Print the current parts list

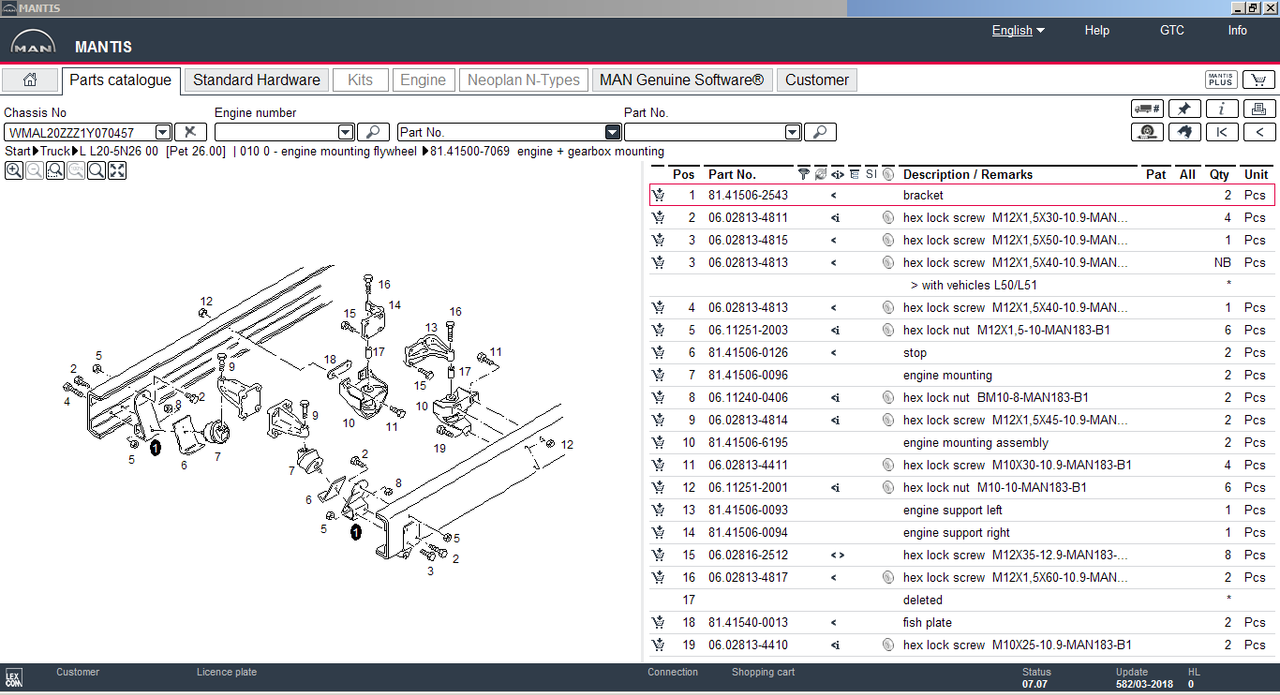tap(1259, 109)
